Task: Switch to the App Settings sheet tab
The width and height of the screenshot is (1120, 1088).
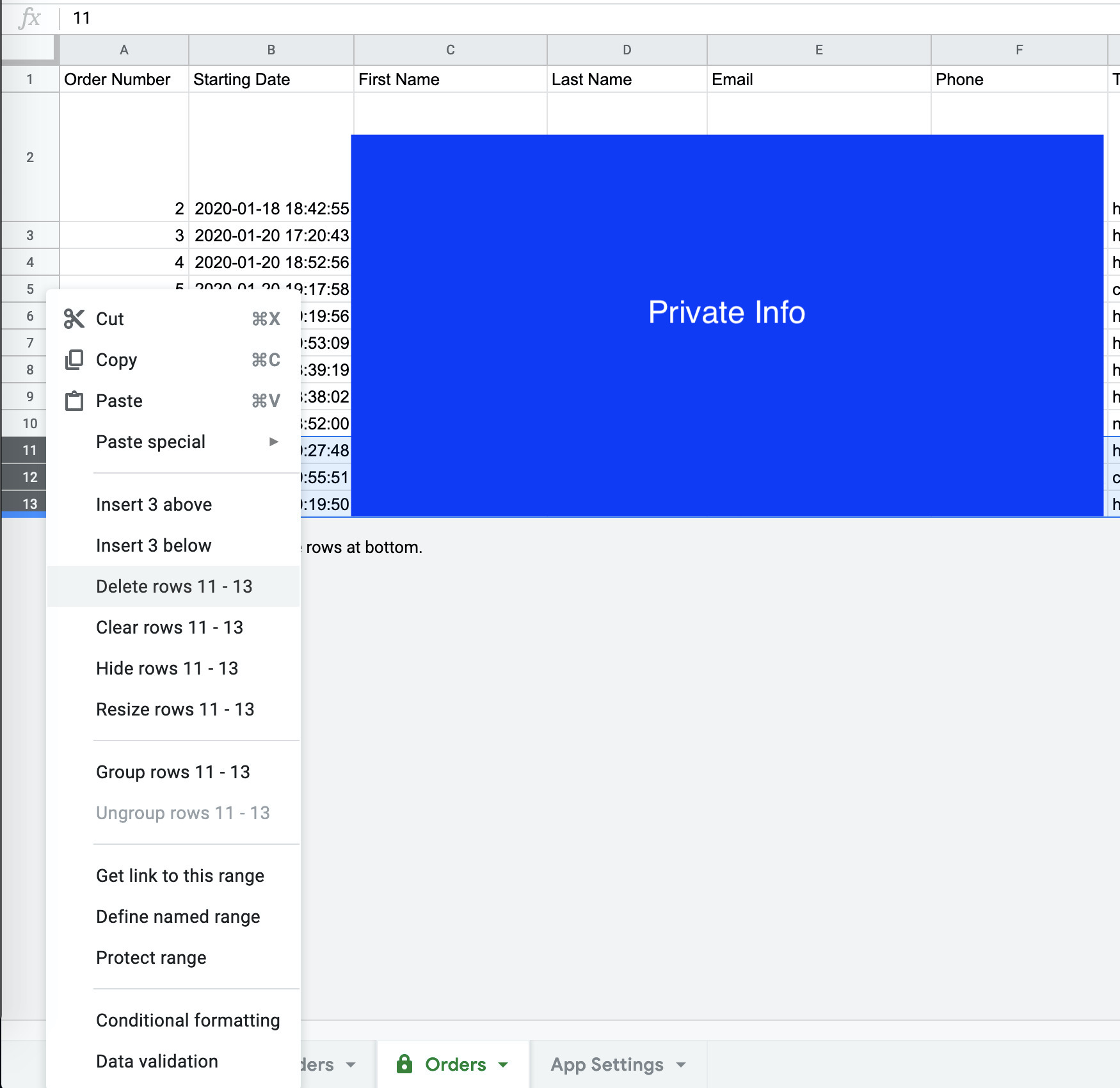Action: pyautogui.click(x=607, y=1064)
